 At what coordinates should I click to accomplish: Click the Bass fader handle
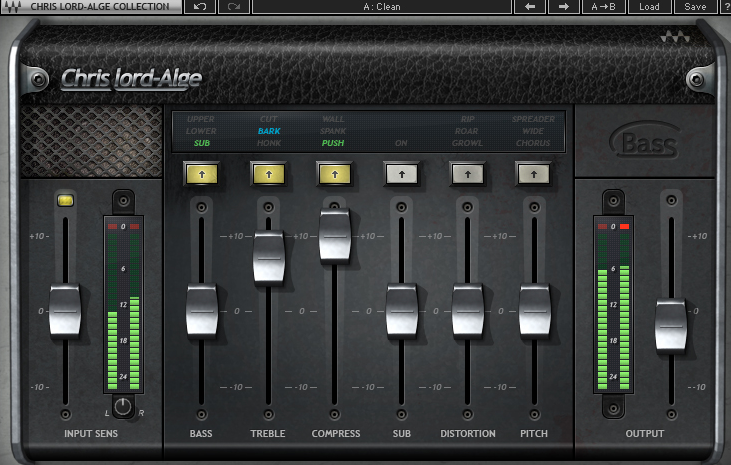201,310
